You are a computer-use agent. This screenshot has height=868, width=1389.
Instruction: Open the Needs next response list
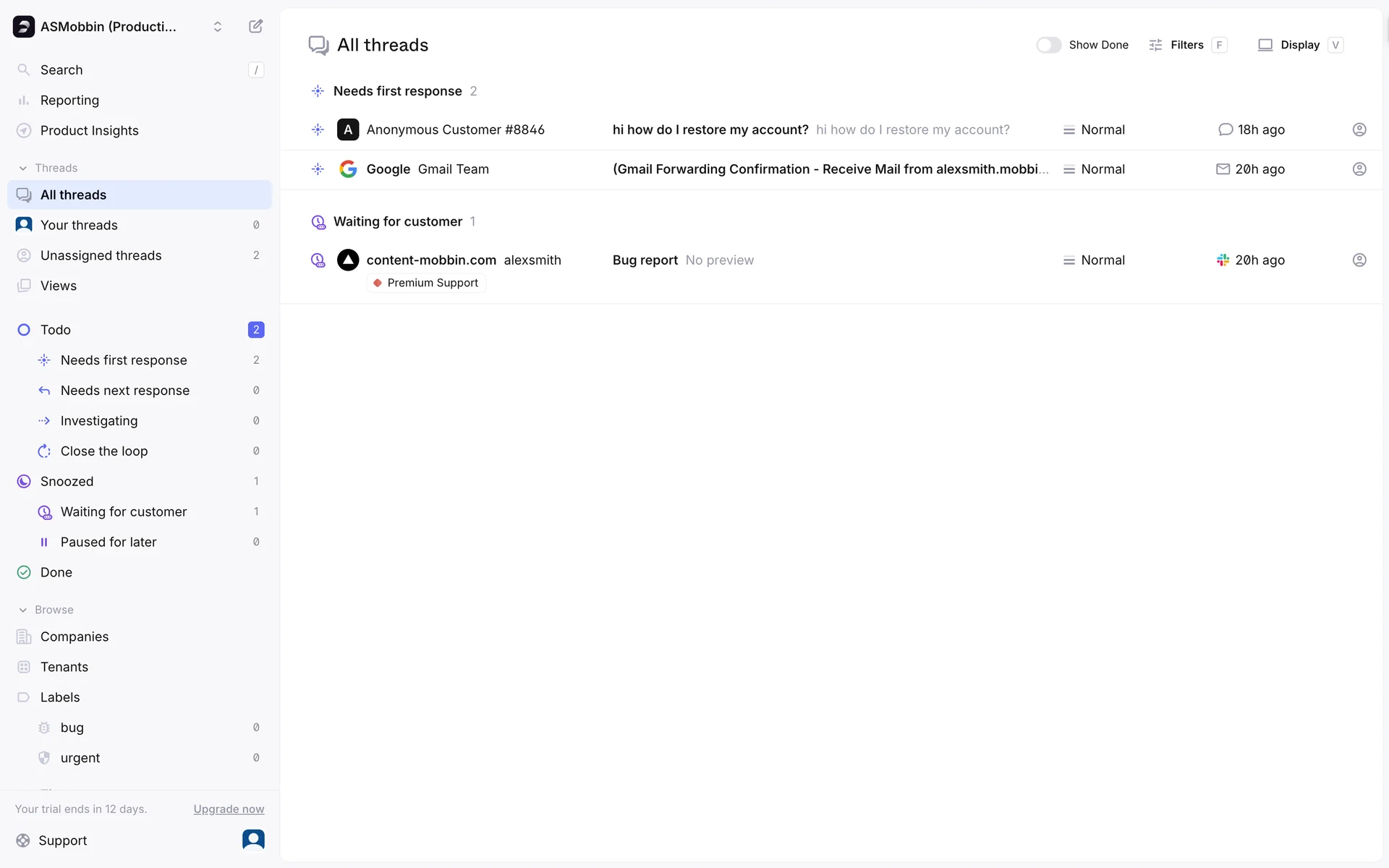[124, 391]
